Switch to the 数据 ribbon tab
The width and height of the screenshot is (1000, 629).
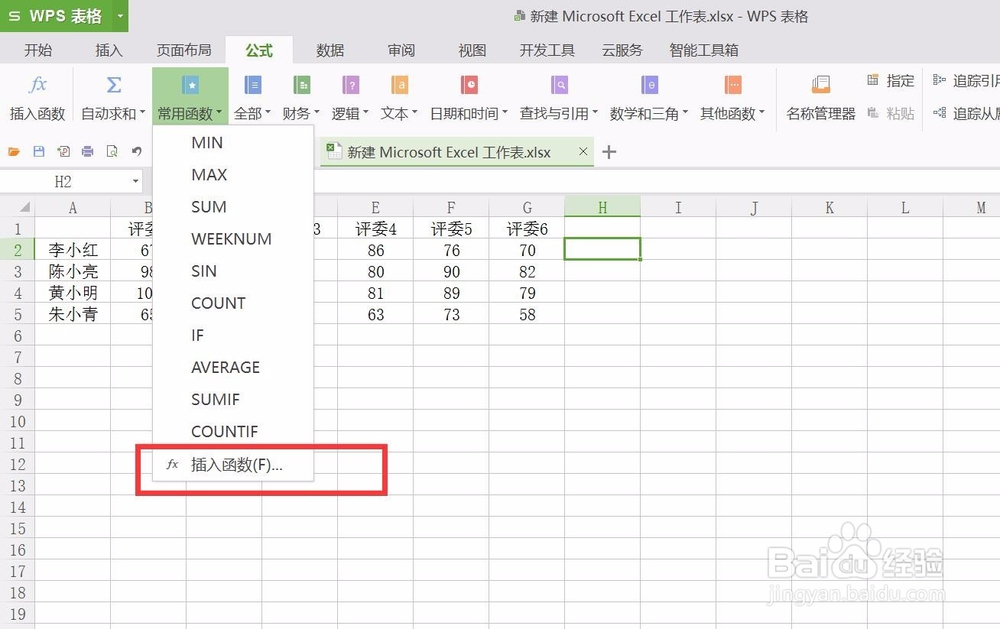pyautogui.click(x=330, y=50)
